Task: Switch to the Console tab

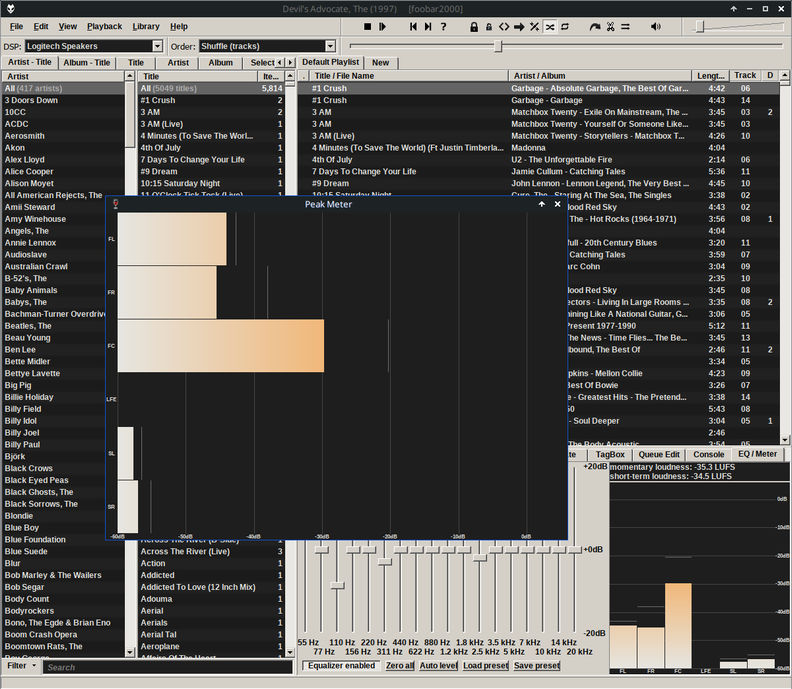Action: click(x=709, y=454)
